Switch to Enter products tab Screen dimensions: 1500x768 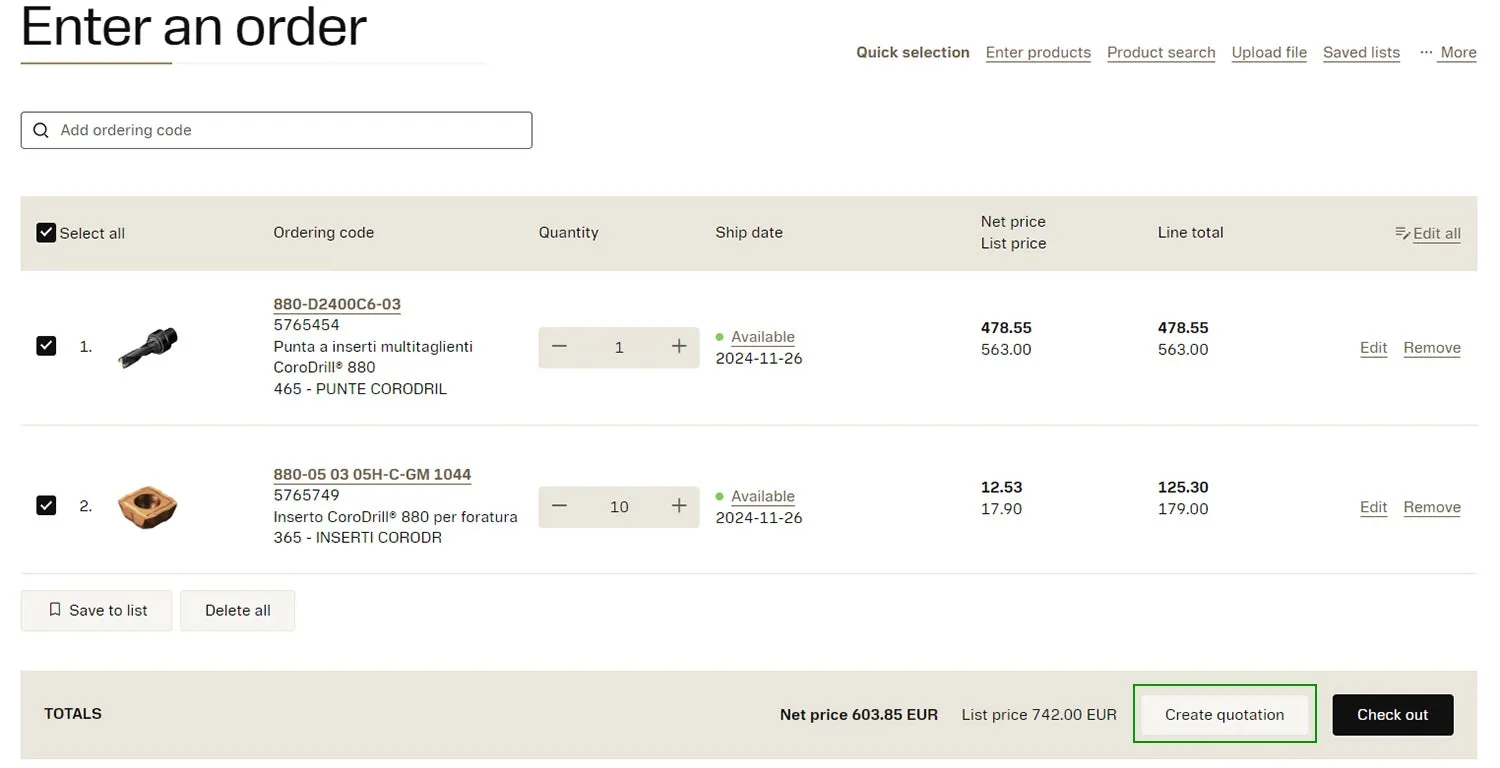(x=1038, y=52)
